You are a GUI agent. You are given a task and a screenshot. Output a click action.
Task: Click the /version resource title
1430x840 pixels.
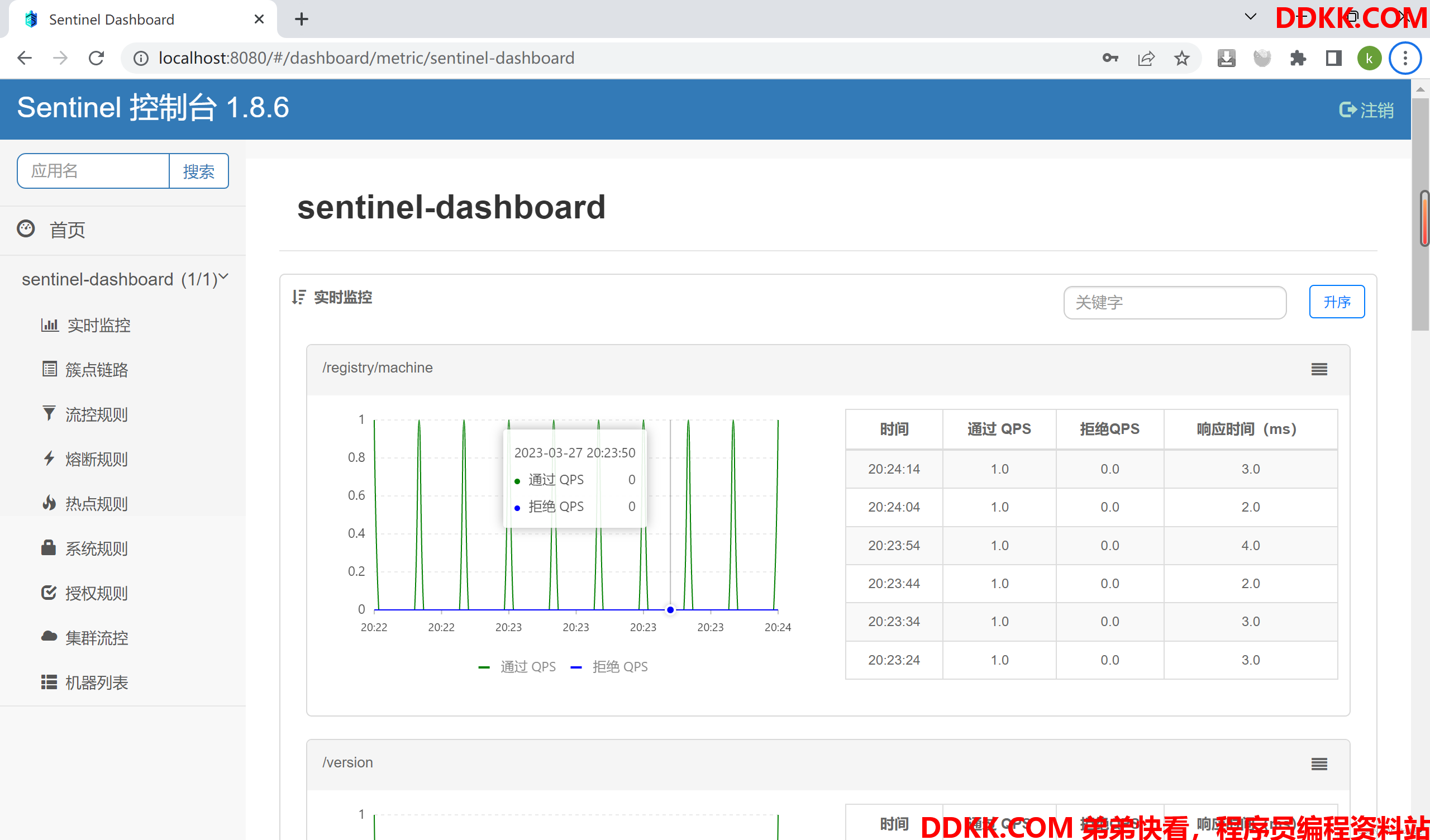pos(347,762)
